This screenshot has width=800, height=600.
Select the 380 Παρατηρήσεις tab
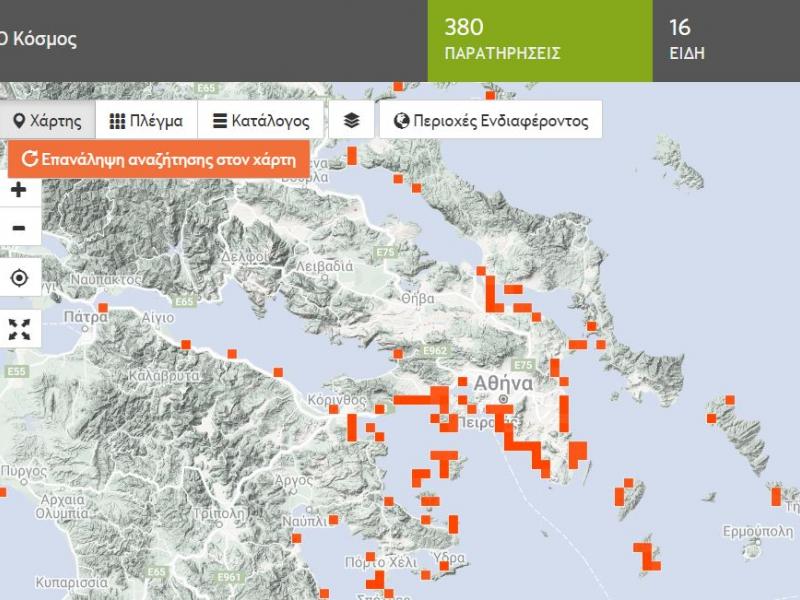tap(502, 40)
